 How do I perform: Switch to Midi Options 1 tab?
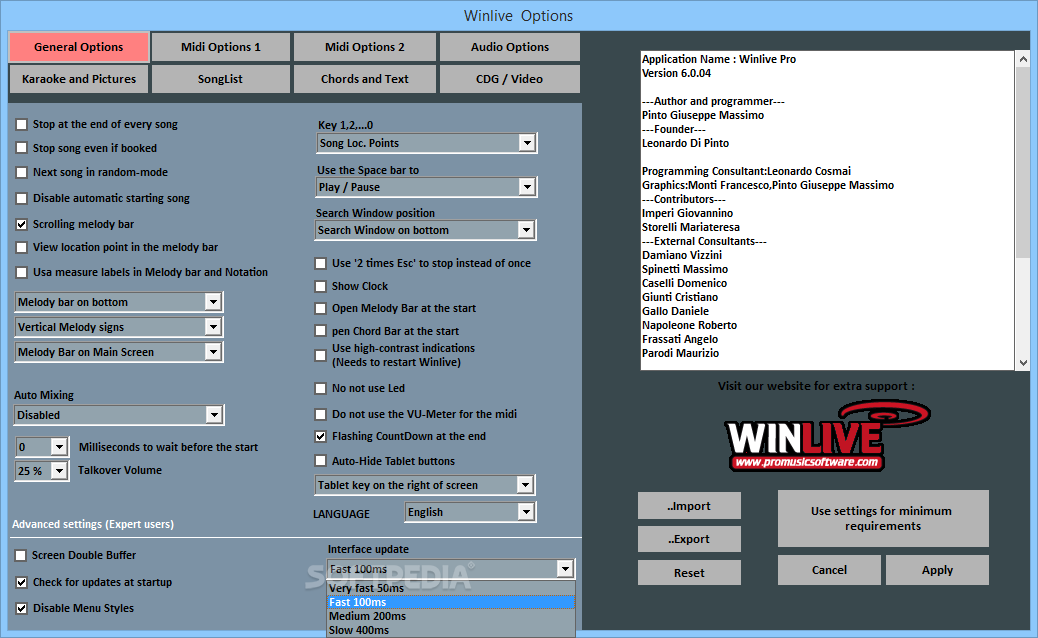(x=220, y=47)
